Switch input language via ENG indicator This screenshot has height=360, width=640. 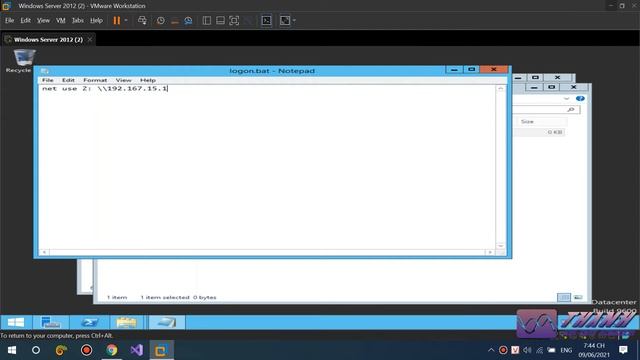pos(566,350)
